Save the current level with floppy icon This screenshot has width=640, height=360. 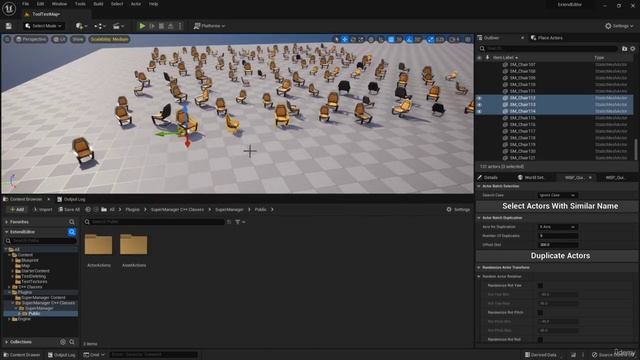(x=9, y=26)
